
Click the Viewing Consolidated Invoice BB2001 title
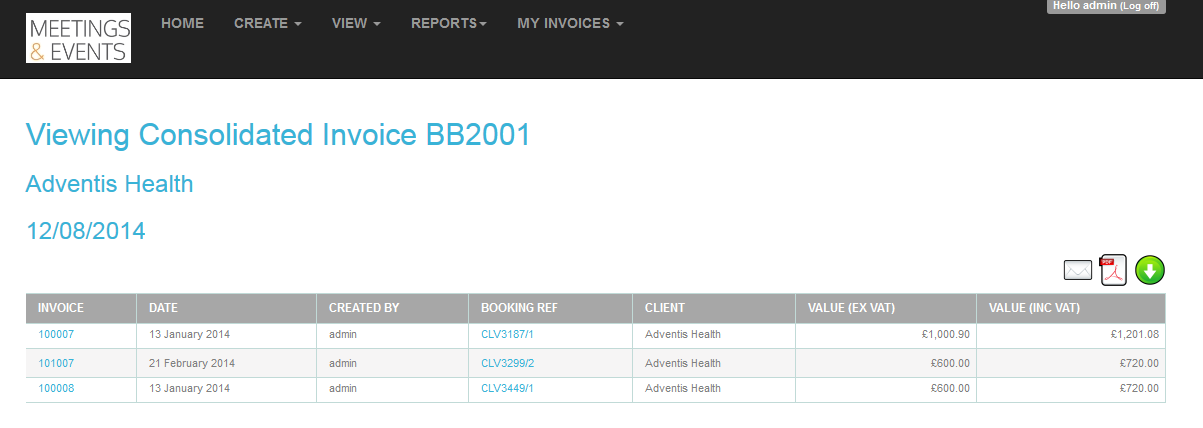coord(278,135)
